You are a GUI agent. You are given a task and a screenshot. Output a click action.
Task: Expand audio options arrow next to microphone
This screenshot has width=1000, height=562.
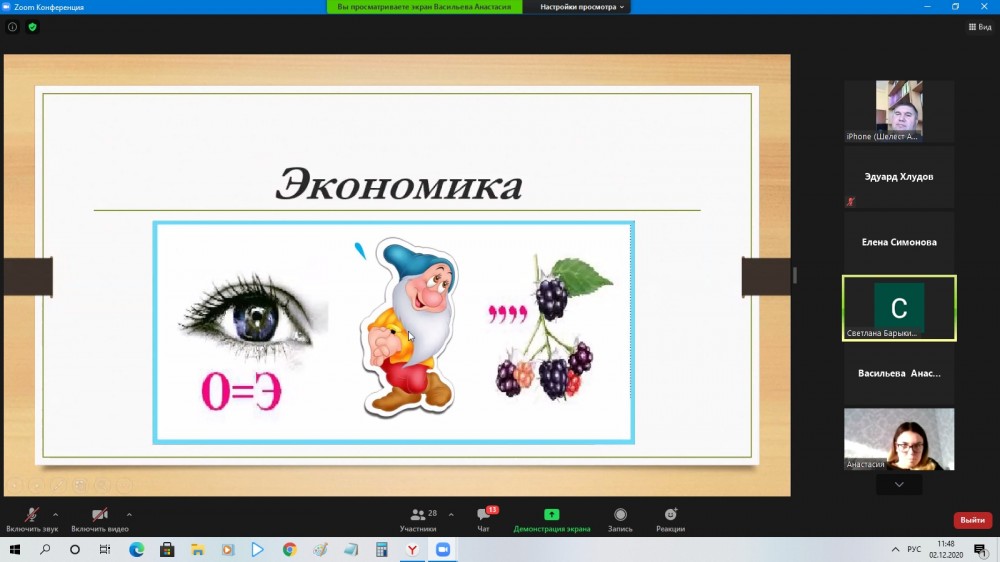pyautogui.click(x=55, y=514)
